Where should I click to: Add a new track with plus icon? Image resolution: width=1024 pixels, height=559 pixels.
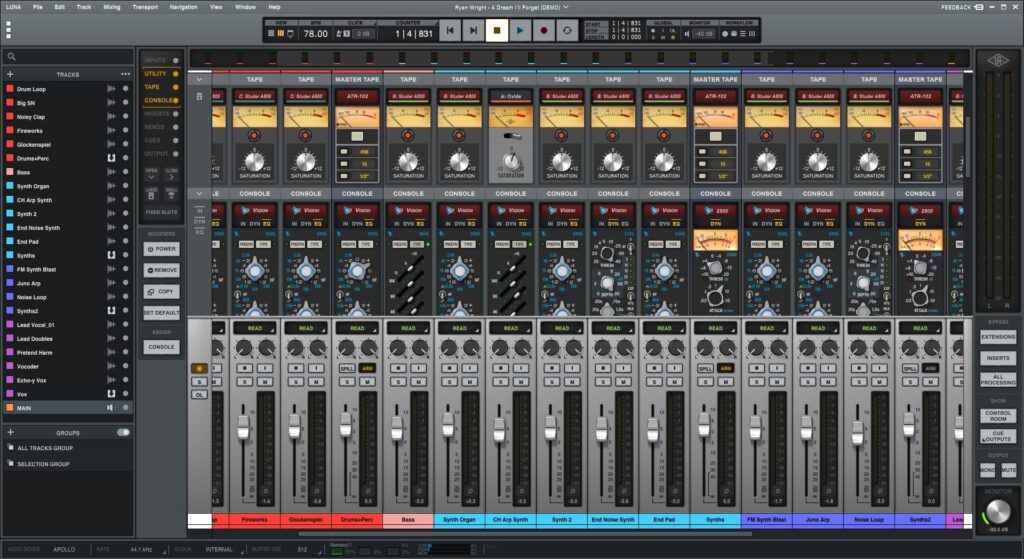coord(10,74)
